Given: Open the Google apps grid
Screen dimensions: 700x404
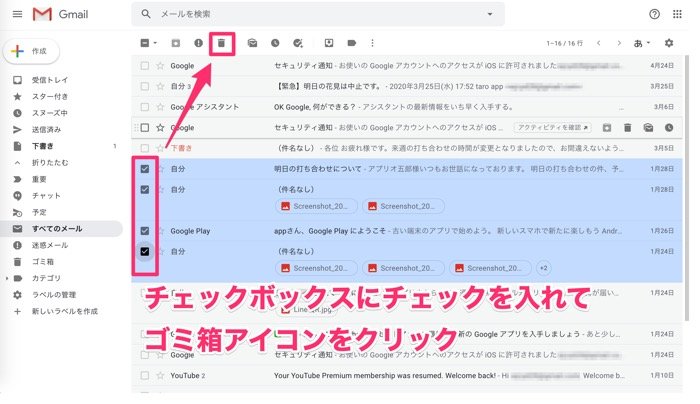Looking at the screenshot, I should [x=677, y=14].
